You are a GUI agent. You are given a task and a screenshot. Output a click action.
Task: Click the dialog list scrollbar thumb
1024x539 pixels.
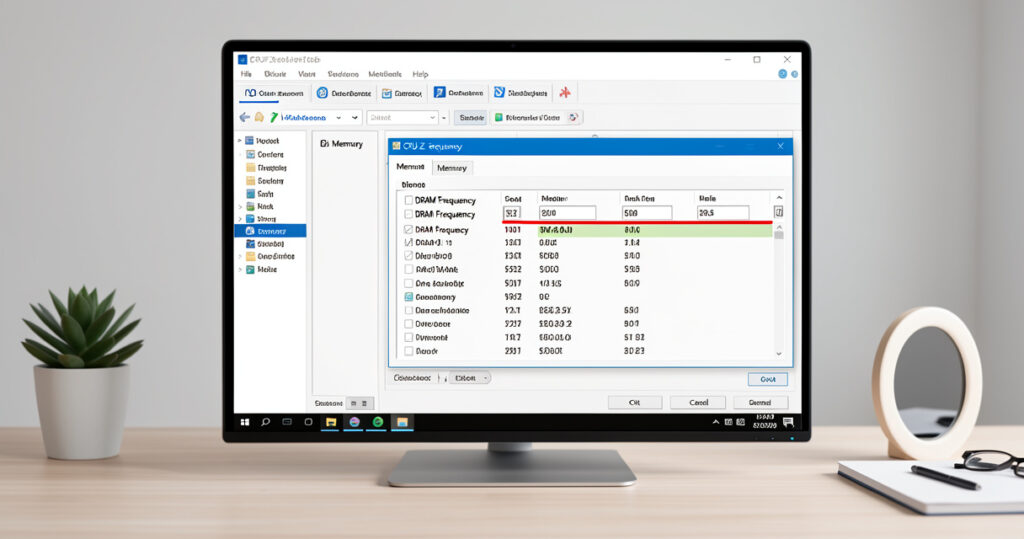778,235
